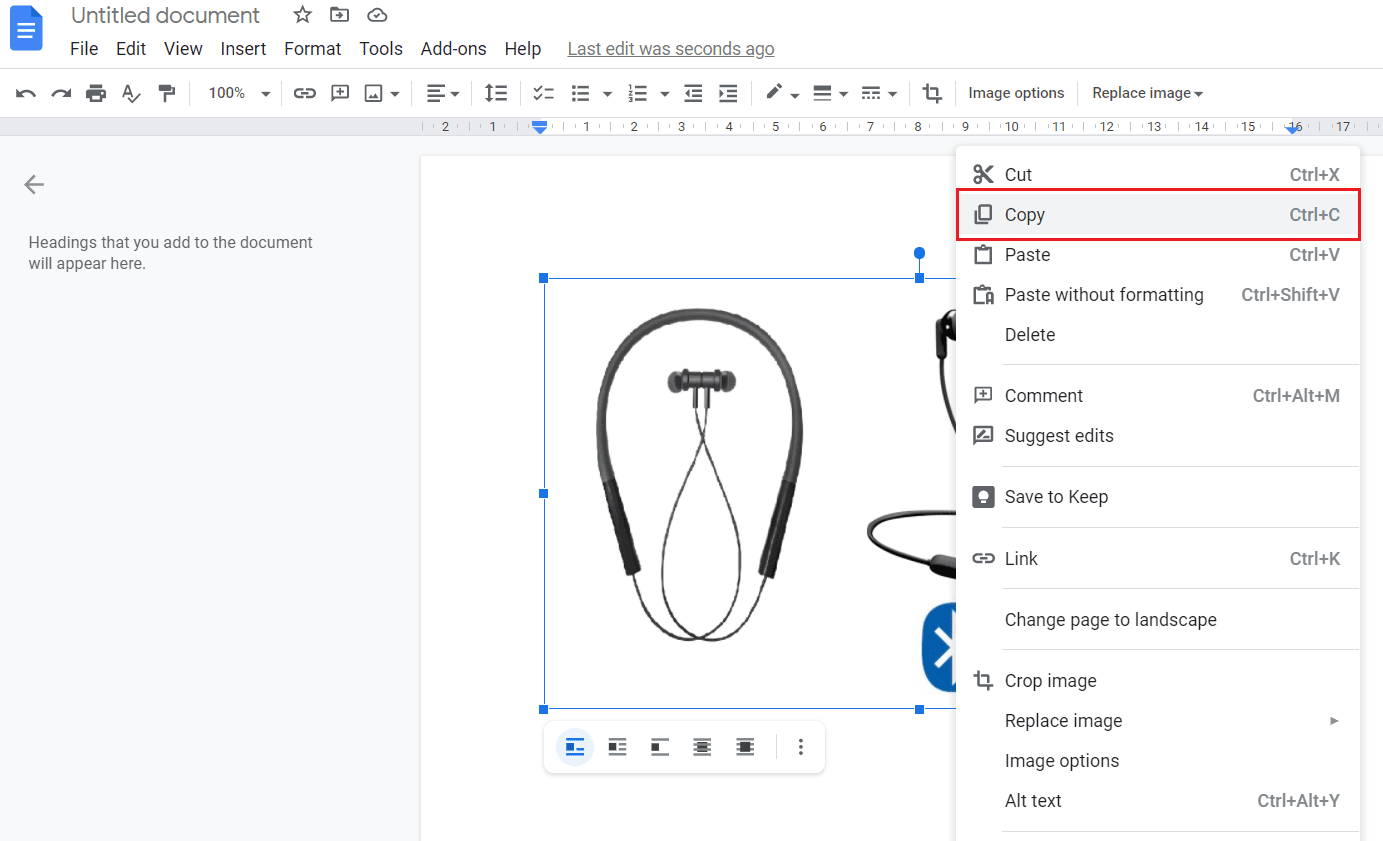Select the Crop image toolbar icon

tap(932, 93)
